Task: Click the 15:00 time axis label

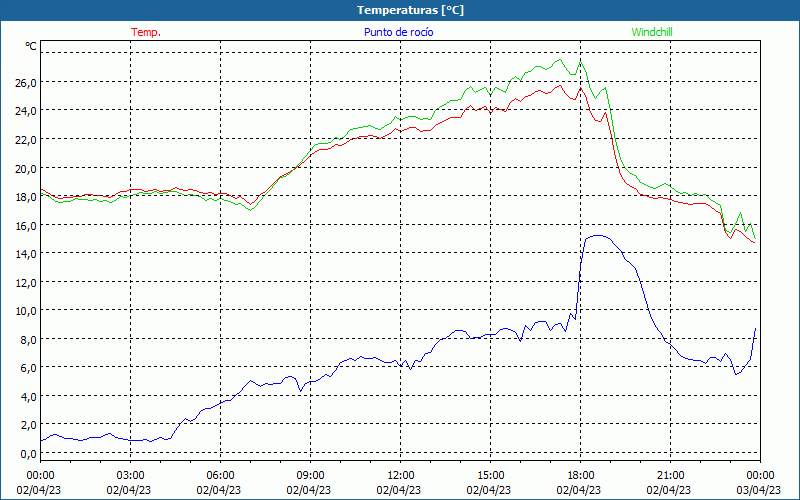Action: (x=490, y=476)
